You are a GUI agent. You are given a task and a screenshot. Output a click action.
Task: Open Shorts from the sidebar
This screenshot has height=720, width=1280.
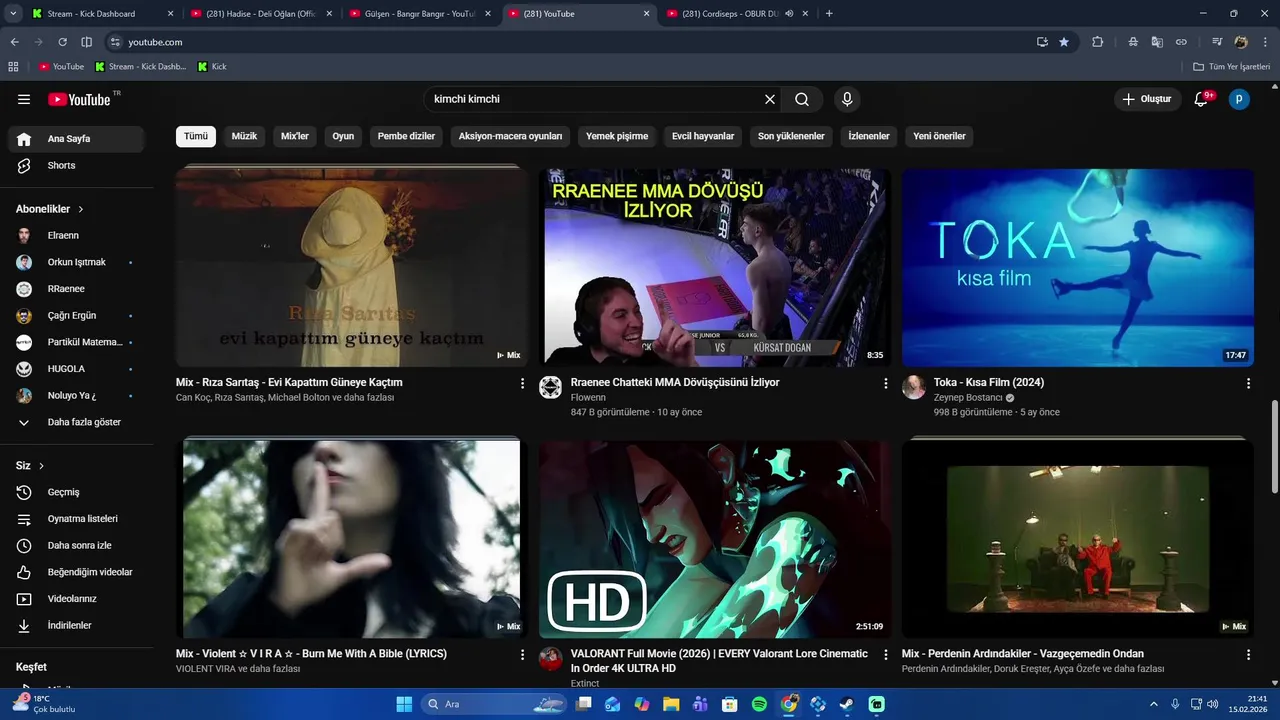pyautogui.click(x=76, y=165)
